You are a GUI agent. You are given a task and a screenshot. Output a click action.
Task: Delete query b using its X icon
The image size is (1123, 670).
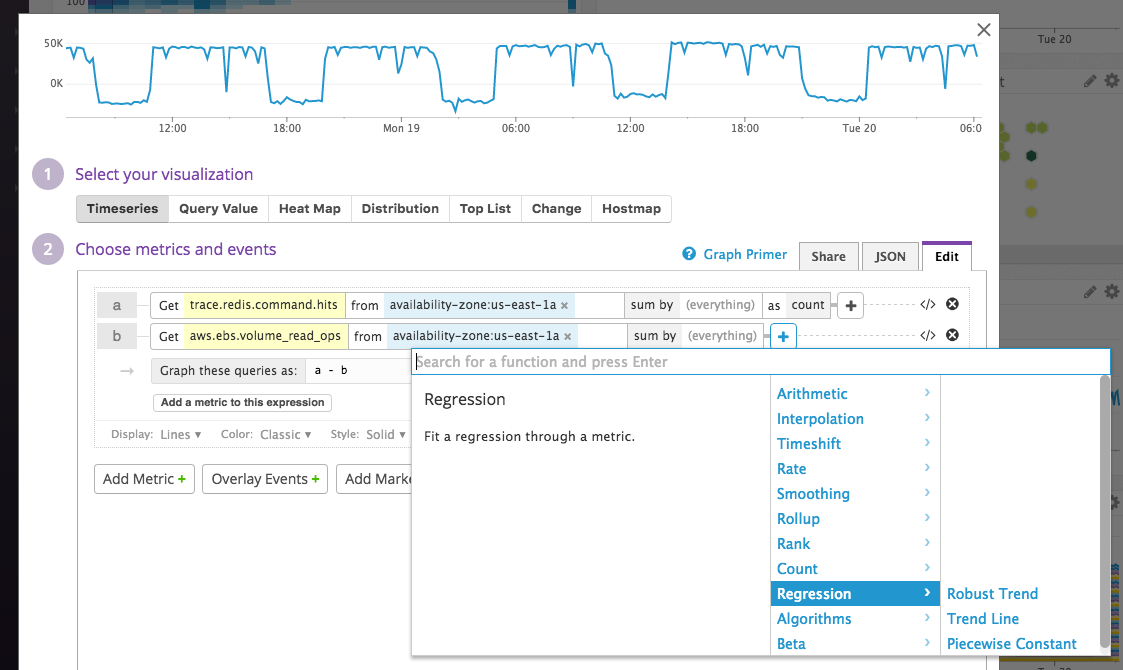coord(952,335)
